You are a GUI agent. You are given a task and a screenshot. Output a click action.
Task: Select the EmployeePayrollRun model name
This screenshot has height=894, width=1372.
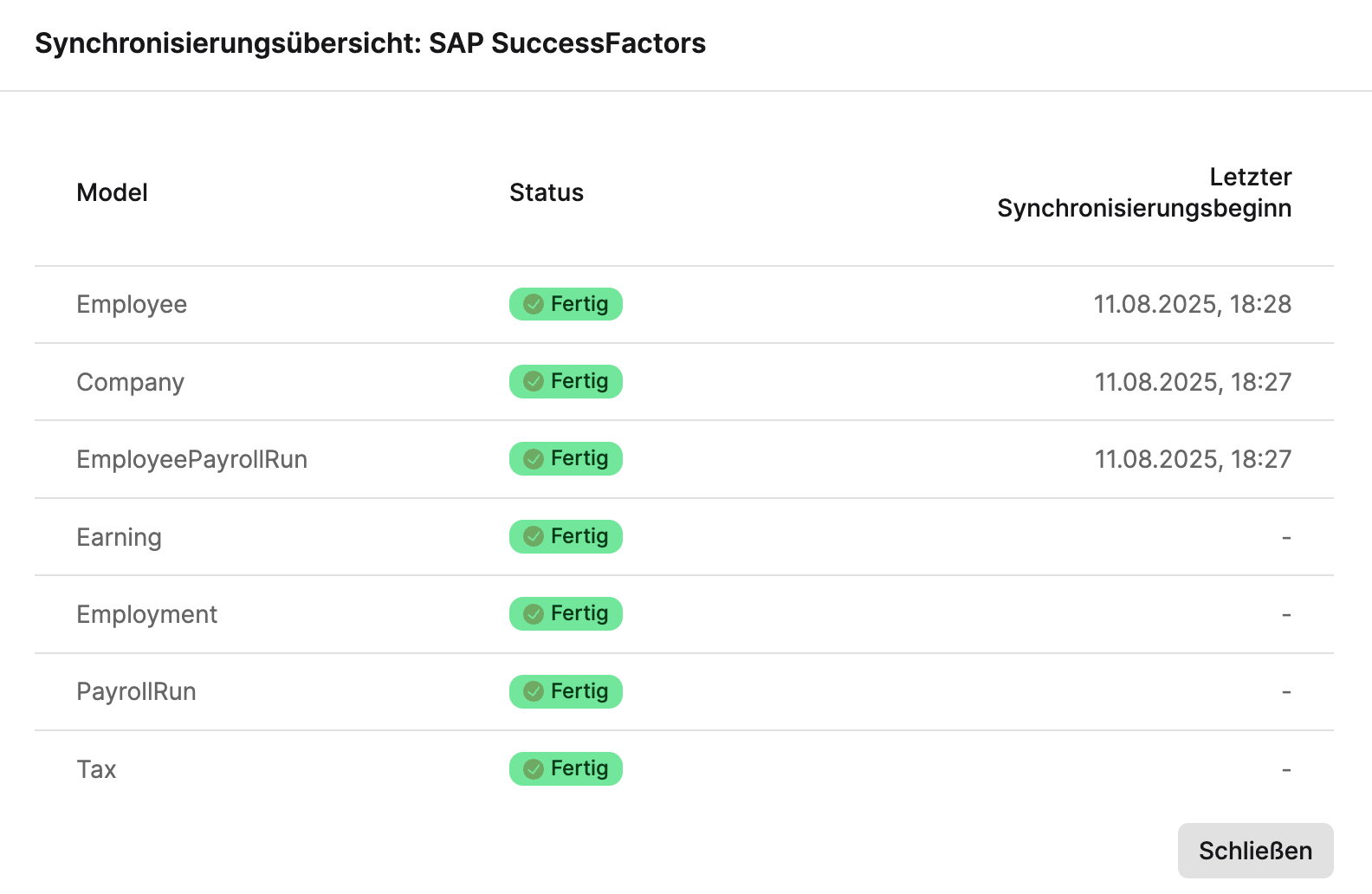(x=192, y=459)
